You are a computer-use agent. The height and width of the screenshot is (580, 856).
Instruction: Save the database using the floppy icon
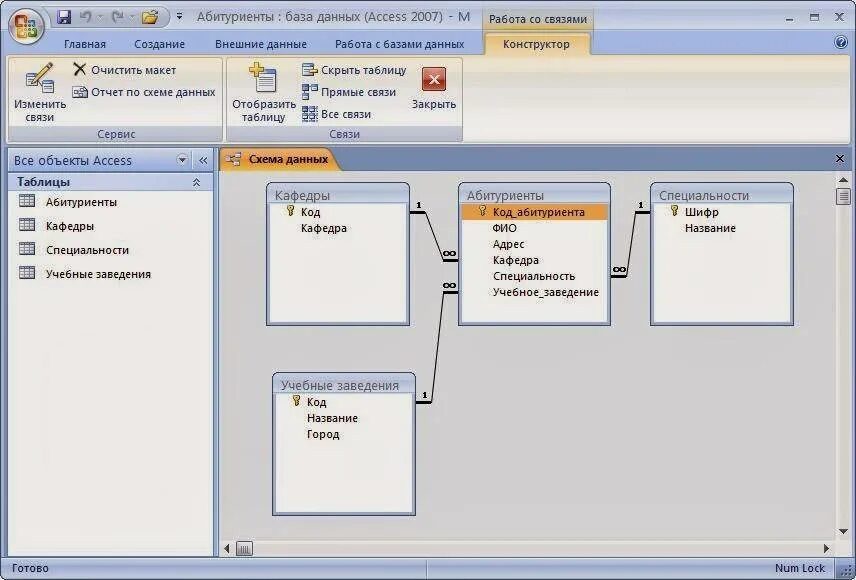(x=64, y=17)
